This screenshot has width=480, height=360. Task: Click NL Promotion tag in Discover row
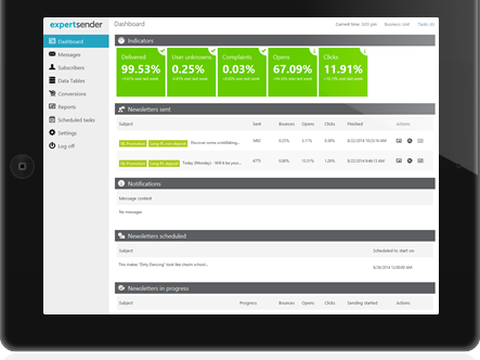(133, 143)
